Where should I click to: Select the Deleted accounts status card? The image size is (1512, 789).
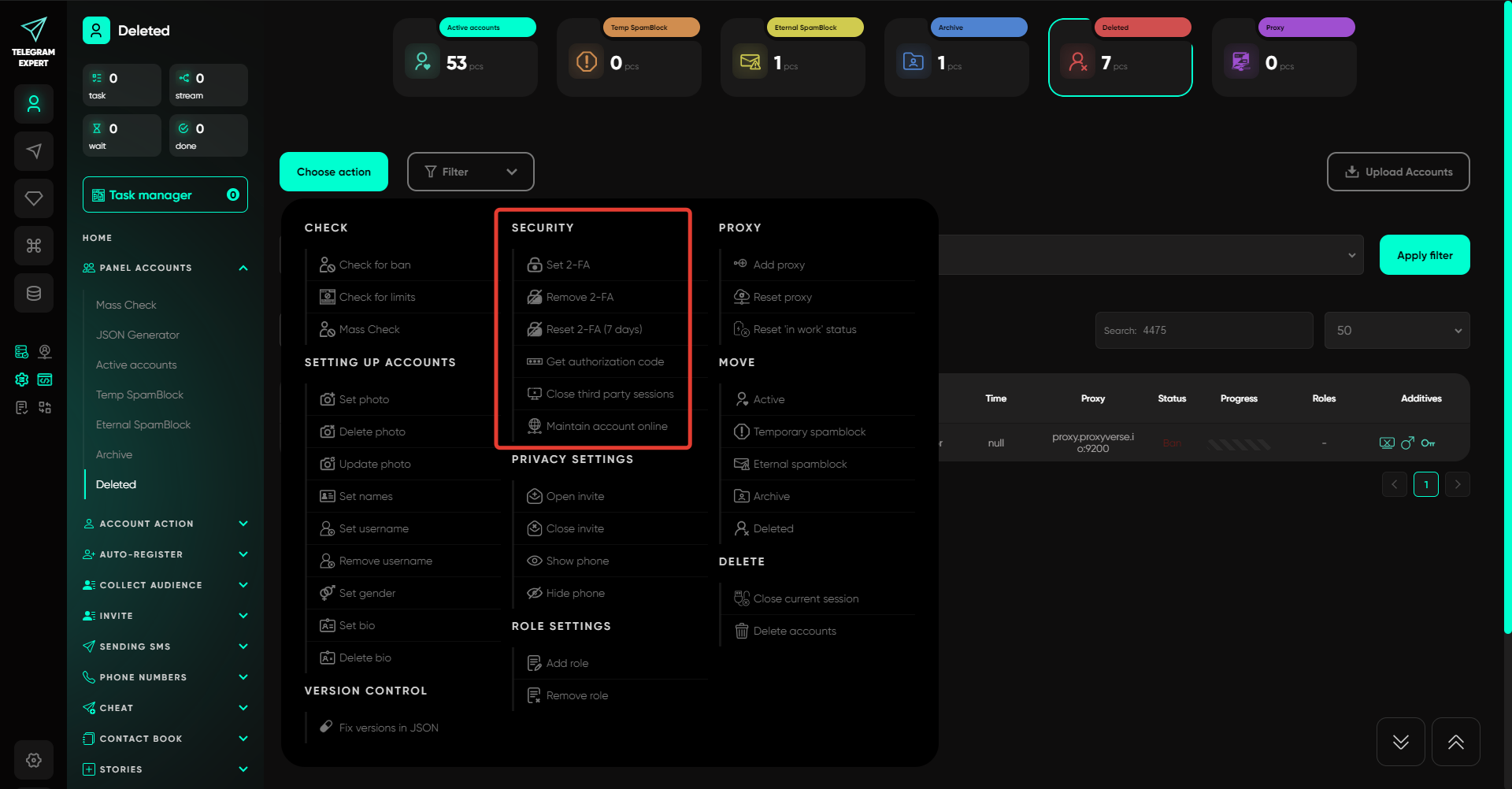point(1120,58)
